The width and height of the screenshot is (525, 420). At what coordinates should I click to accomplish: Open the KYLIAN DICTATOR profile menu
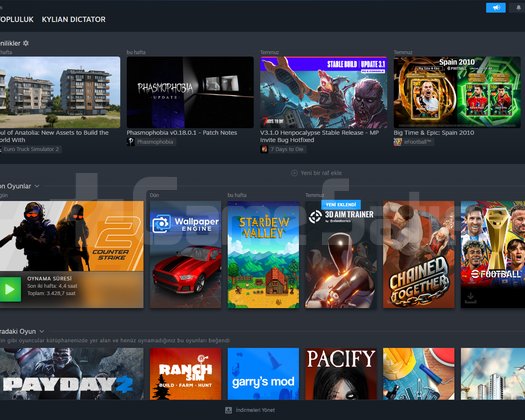click(x=73, y=19)
